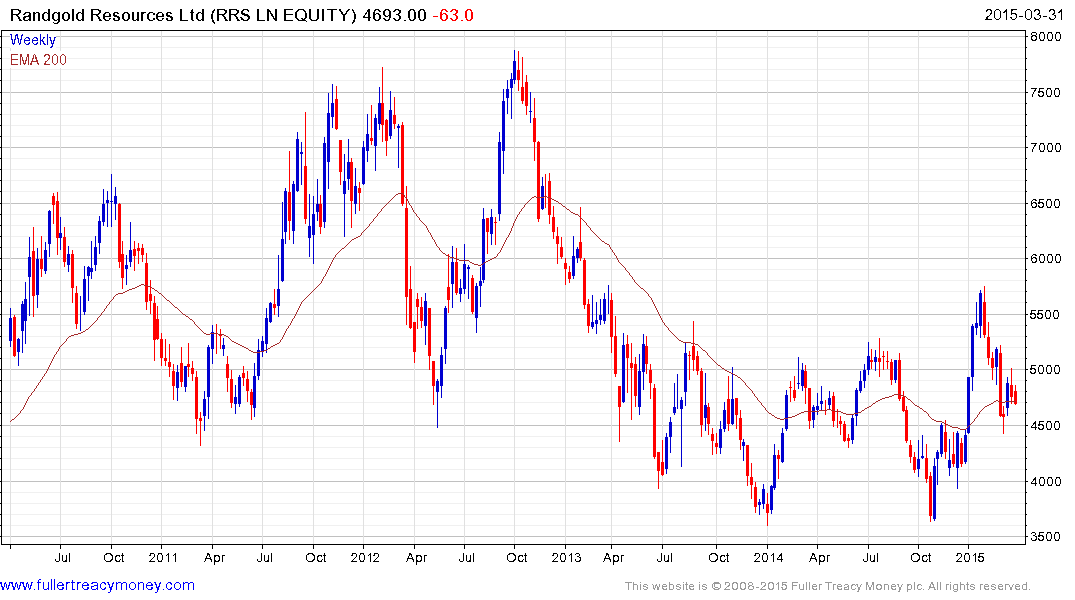
Task: Click the 7500 price axis label
Action: click(x=1046, y=92)
